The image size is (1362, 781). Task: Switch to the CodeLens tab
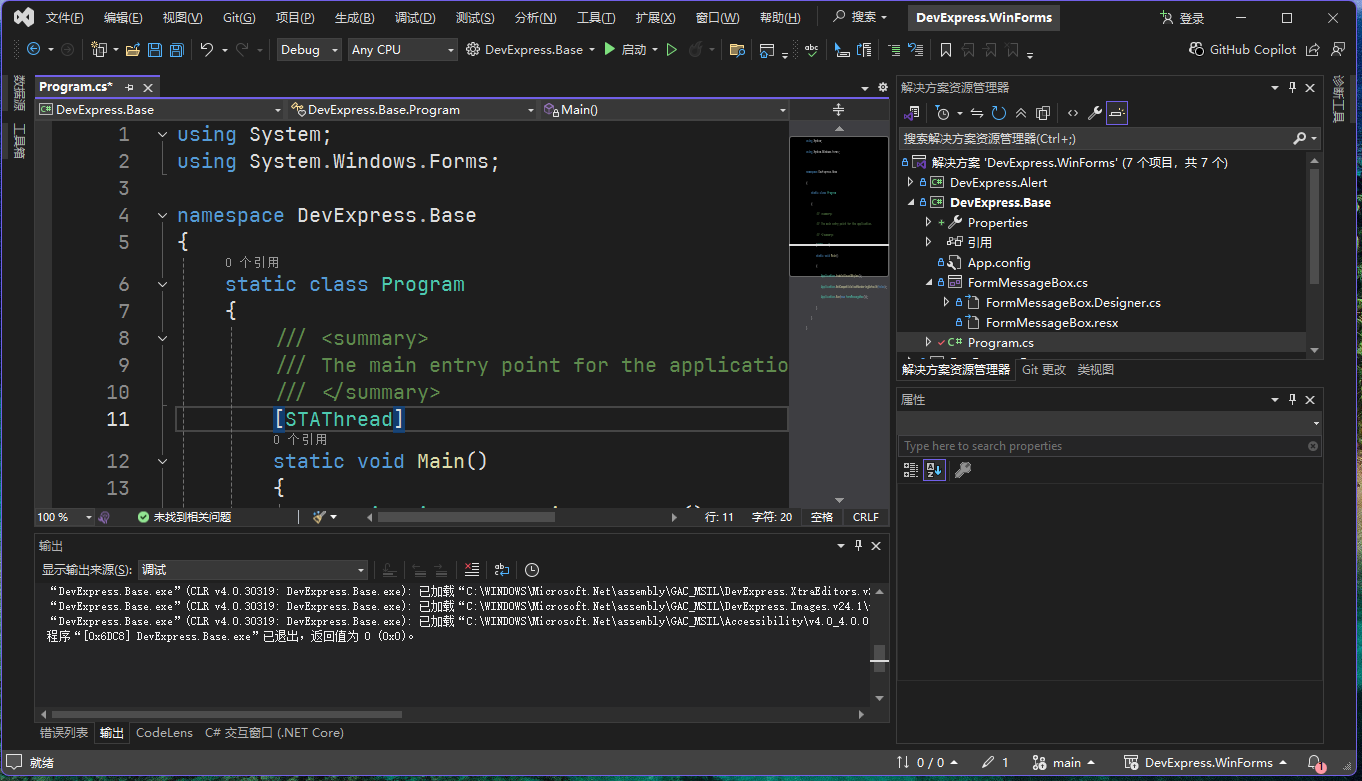coord(164,733)
